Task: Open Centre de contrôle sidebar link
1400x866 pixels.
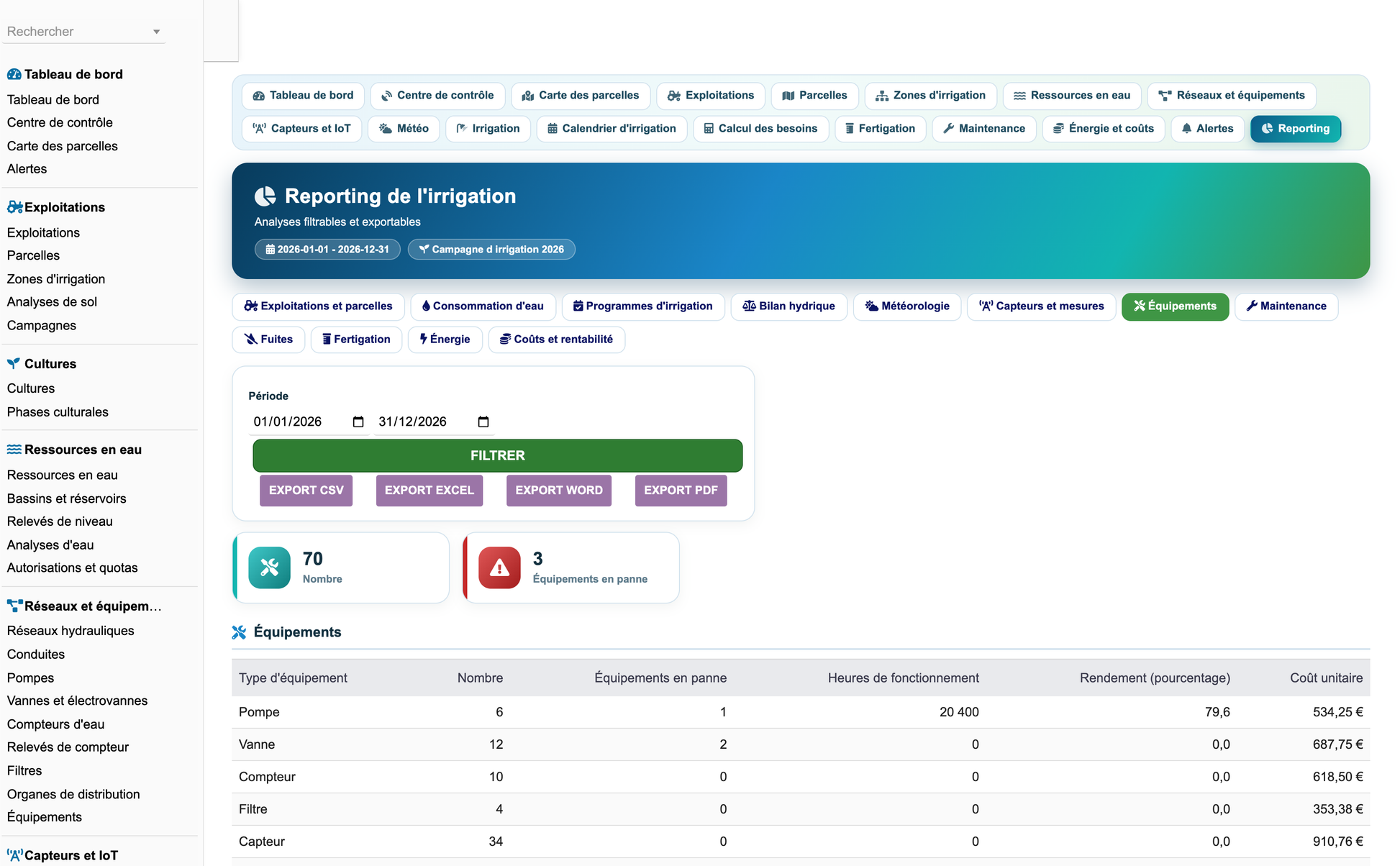Action: point(60,123)
